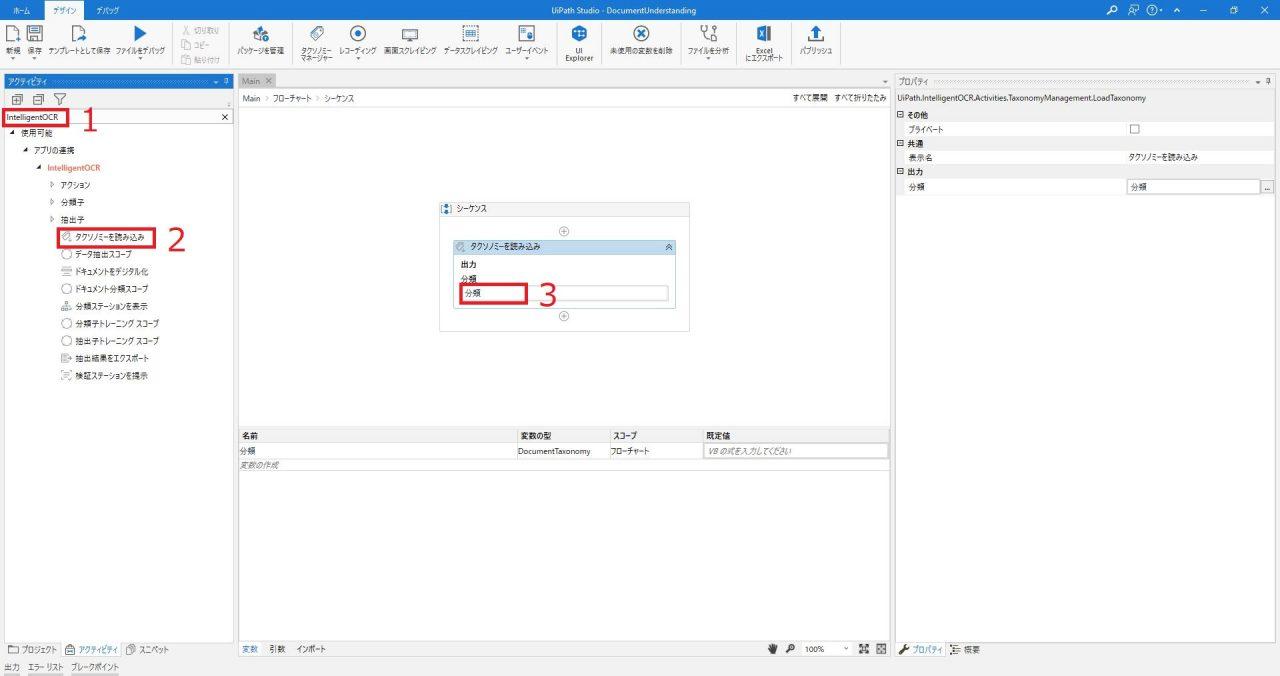Screen dimensions: 1280x676
Task: Click overview toggle icon beside fit-to-screen
Action: point(881,649)
